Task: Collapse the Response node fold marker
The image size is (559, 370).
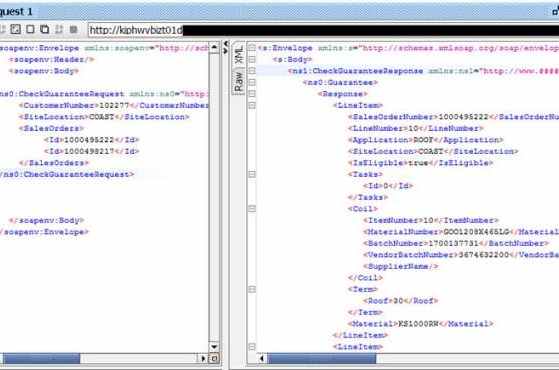Action: tap(252, 94)
